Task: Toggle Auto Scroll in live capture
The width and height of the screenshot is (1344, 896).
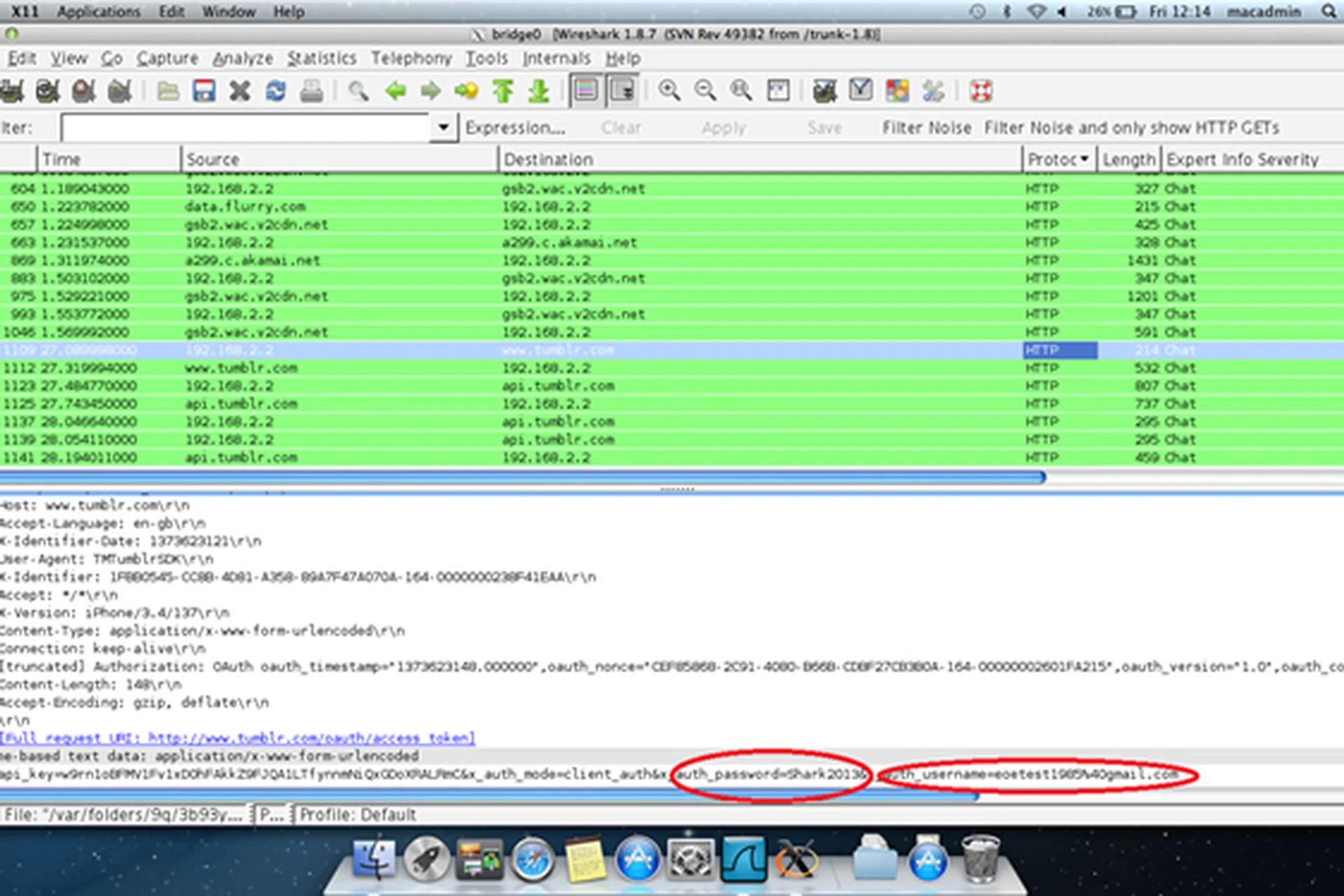Action: point(622,91)
